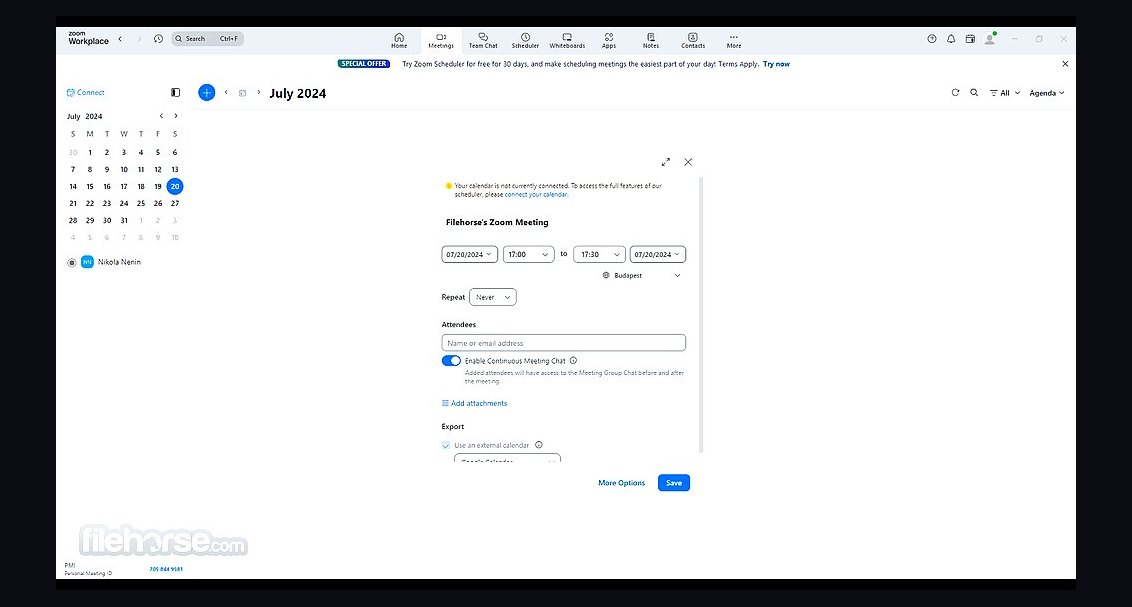Collapse the sidebar panel icon
Image resolution: width=1132 pixels, height=607 pixels.
(175, 92)
